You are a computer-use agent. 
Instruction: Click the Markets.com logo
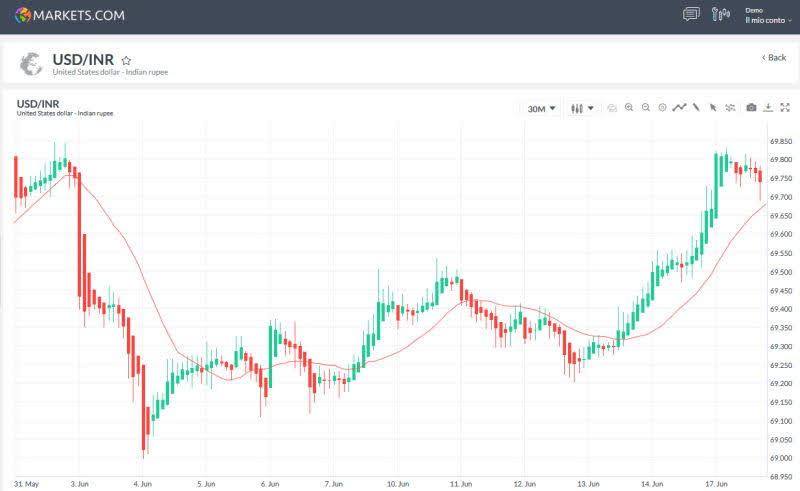[70, 15]
